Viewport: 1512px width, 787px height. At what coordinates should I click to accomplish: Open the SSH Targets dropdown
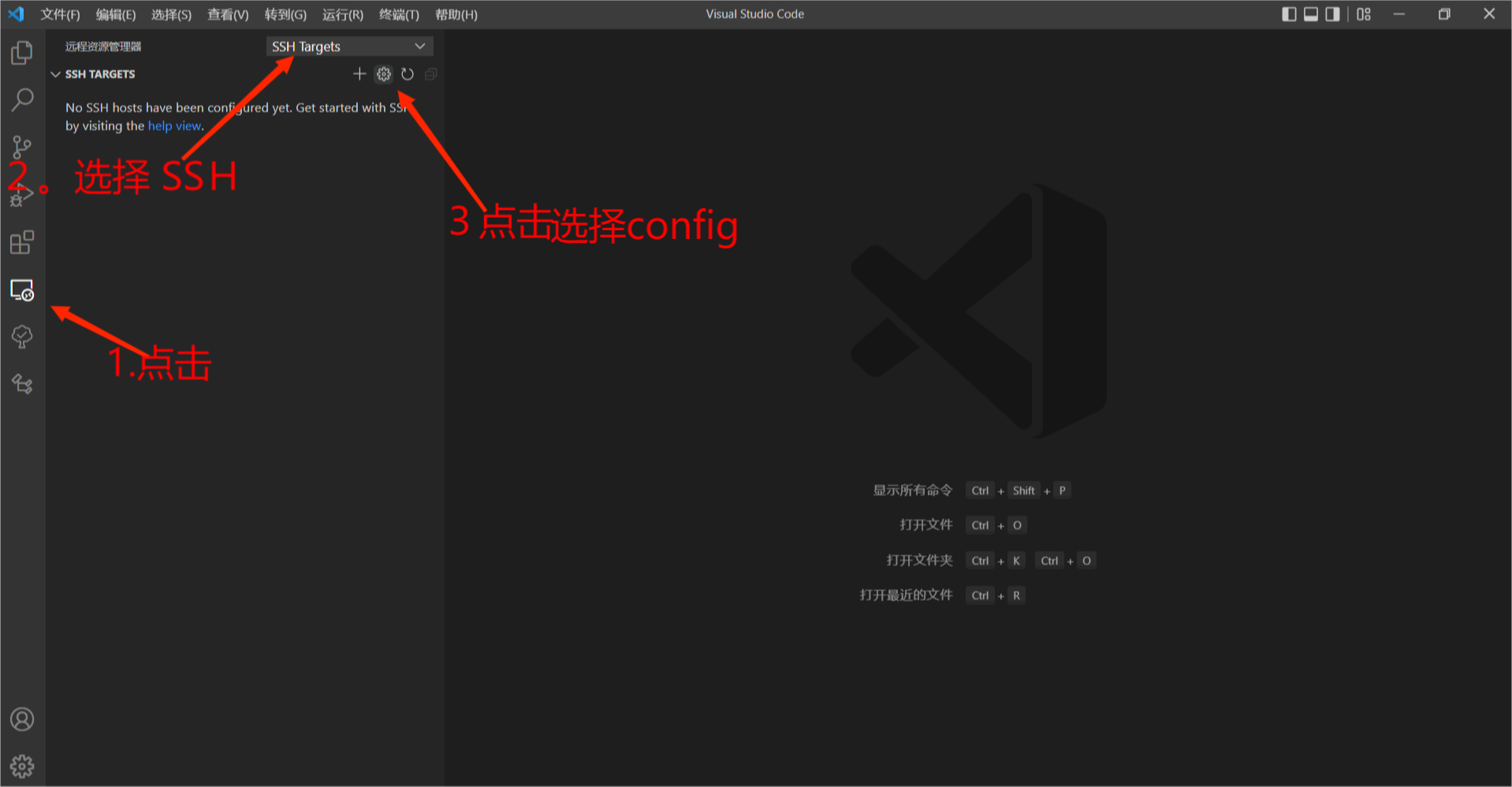[349, 47]
